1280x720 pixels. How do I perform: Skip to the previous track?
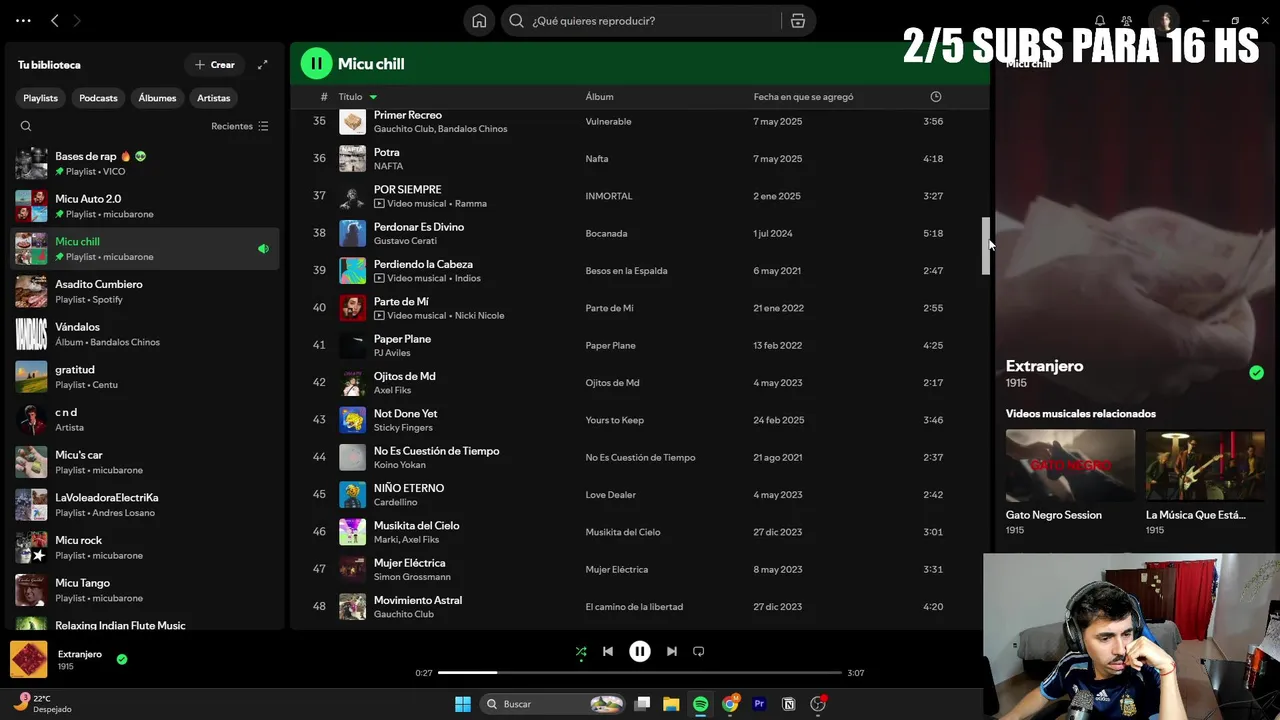(x=607, y=651)
